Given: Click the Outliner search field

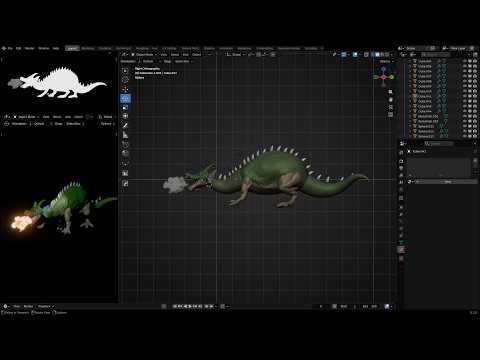Looking at the screenshot, I should click(435, 55).
